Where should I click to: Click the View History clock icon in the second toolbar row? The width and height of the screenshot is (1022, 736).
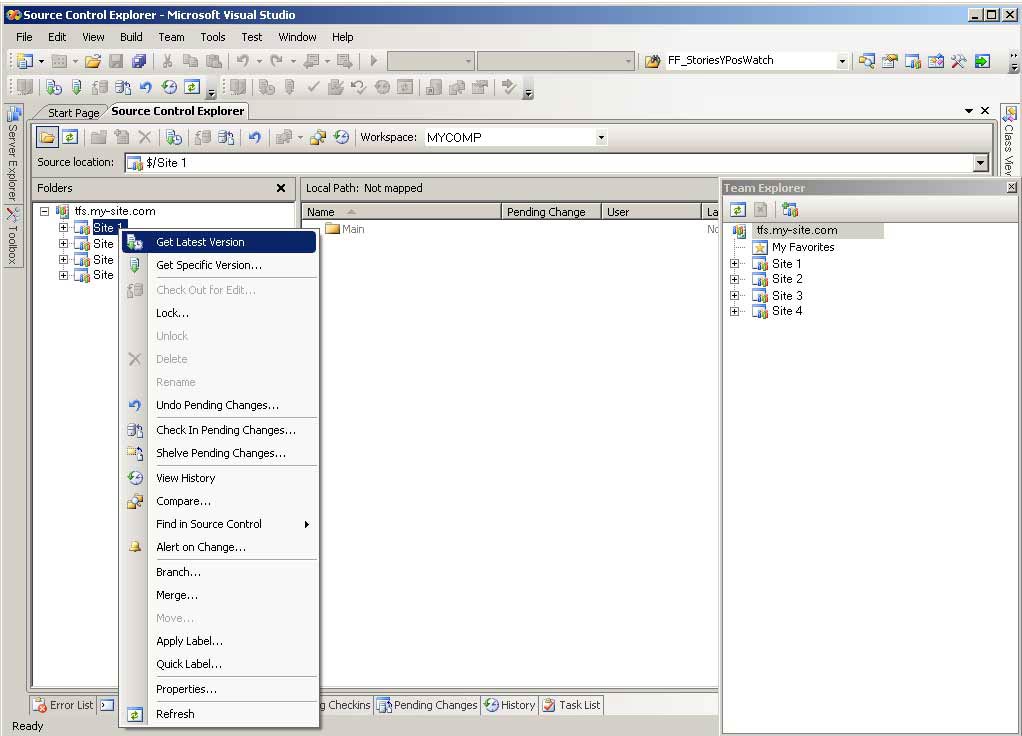coord(169,87)
